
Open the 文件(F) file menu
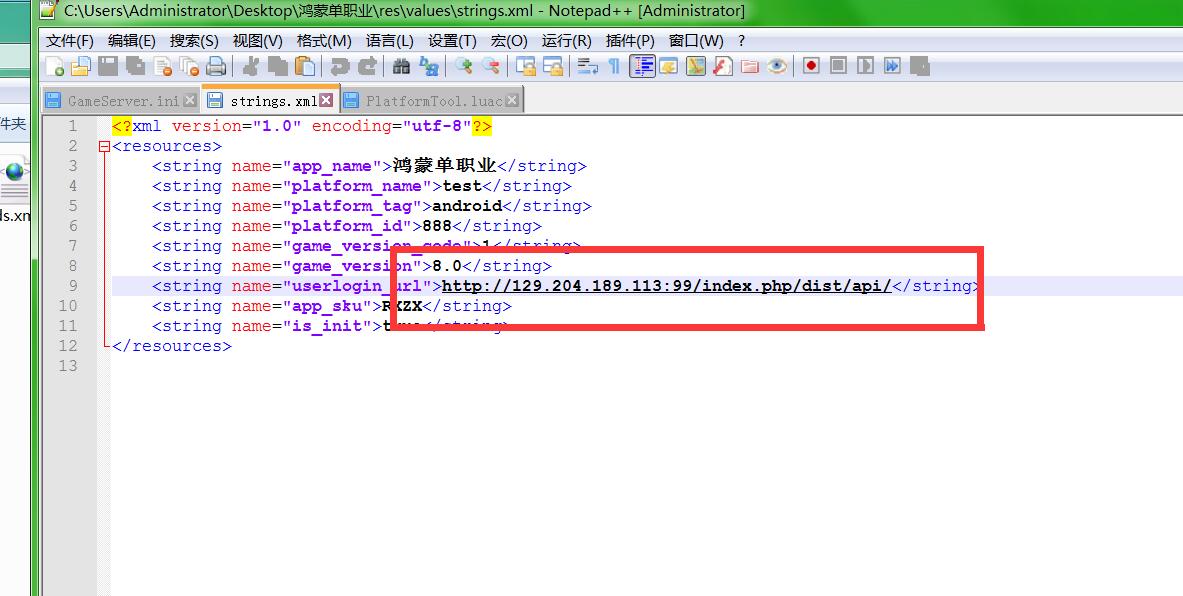(x=70, y=41)
